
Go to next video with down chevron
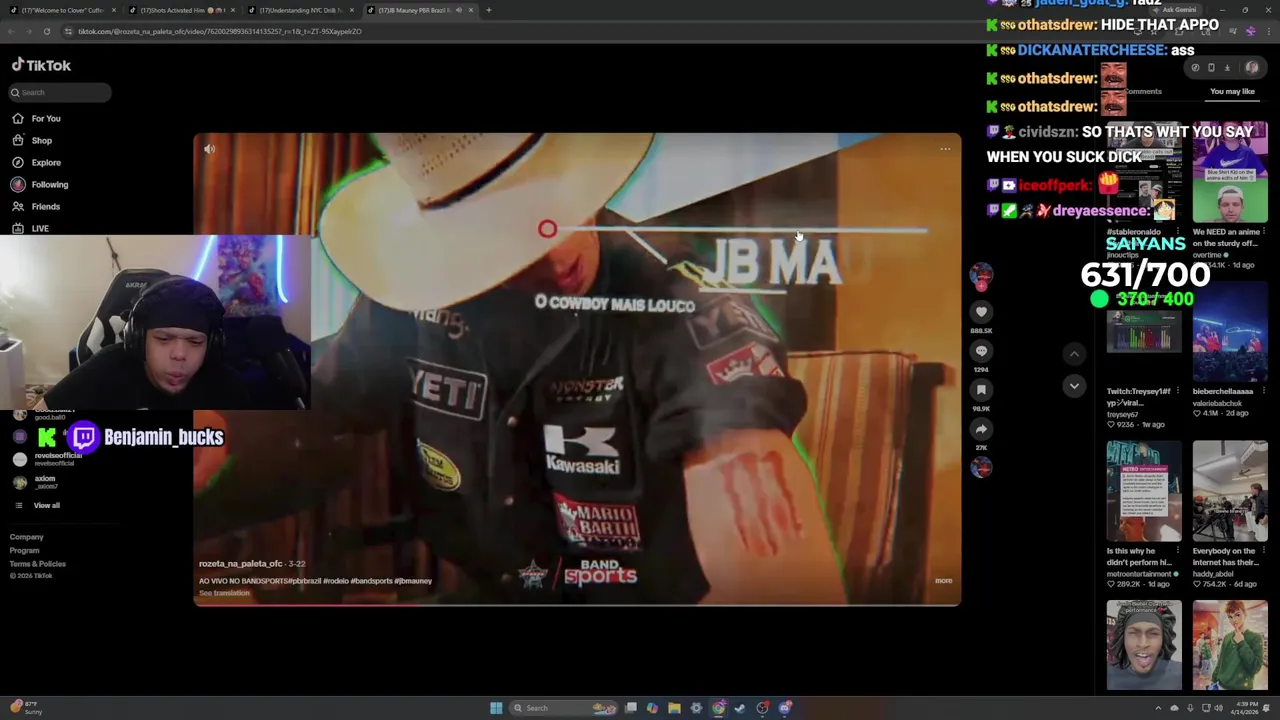[1074, 386]
